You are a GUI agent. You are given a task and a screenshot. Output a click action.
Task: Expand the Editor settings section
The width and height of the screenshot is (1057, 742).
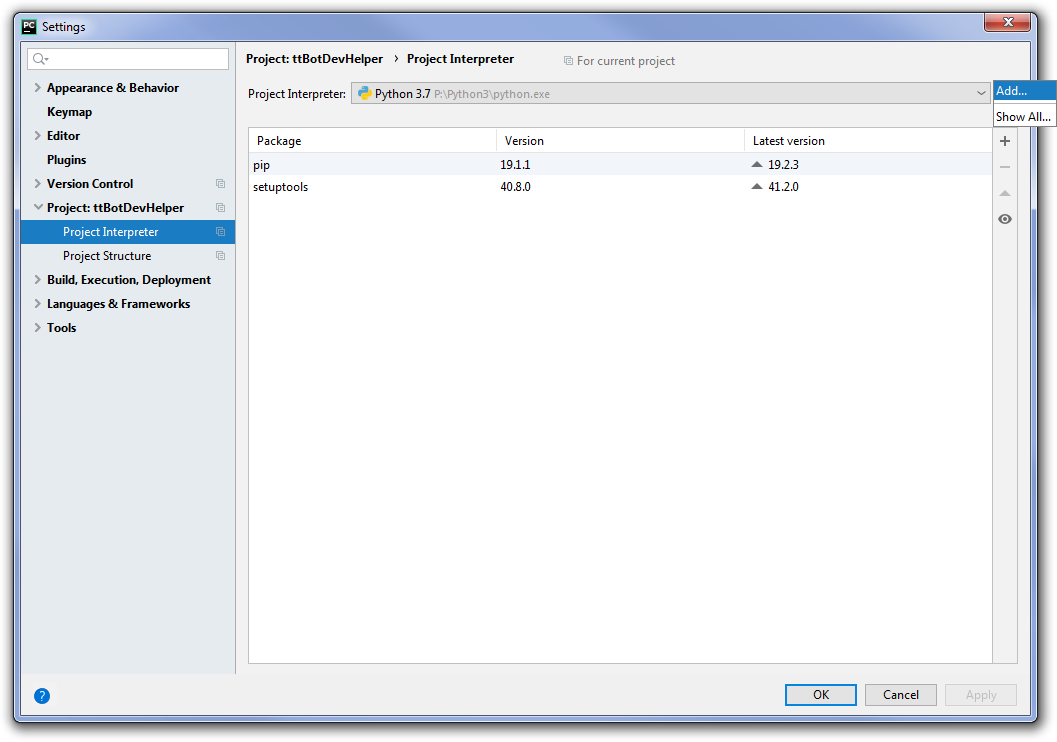click(x=38, y=135)
